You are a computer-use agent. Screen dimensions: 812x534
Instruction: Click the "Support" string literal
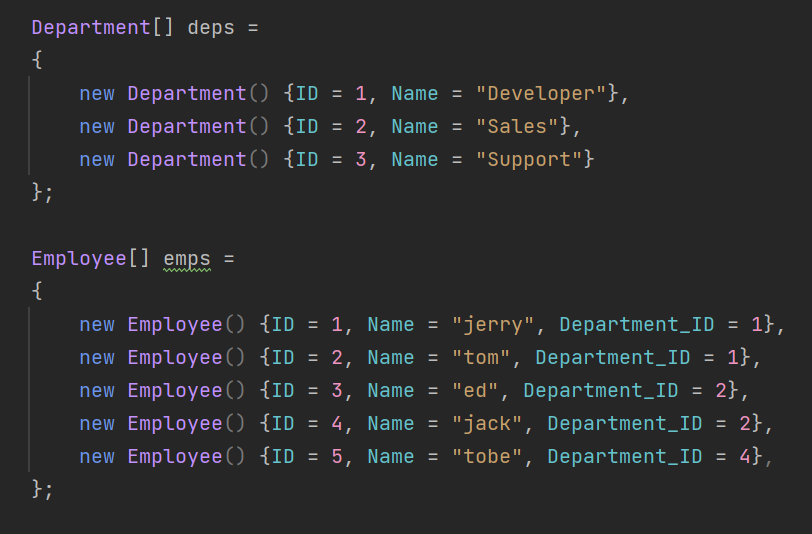pyautogui.click(x=529, y=160)
